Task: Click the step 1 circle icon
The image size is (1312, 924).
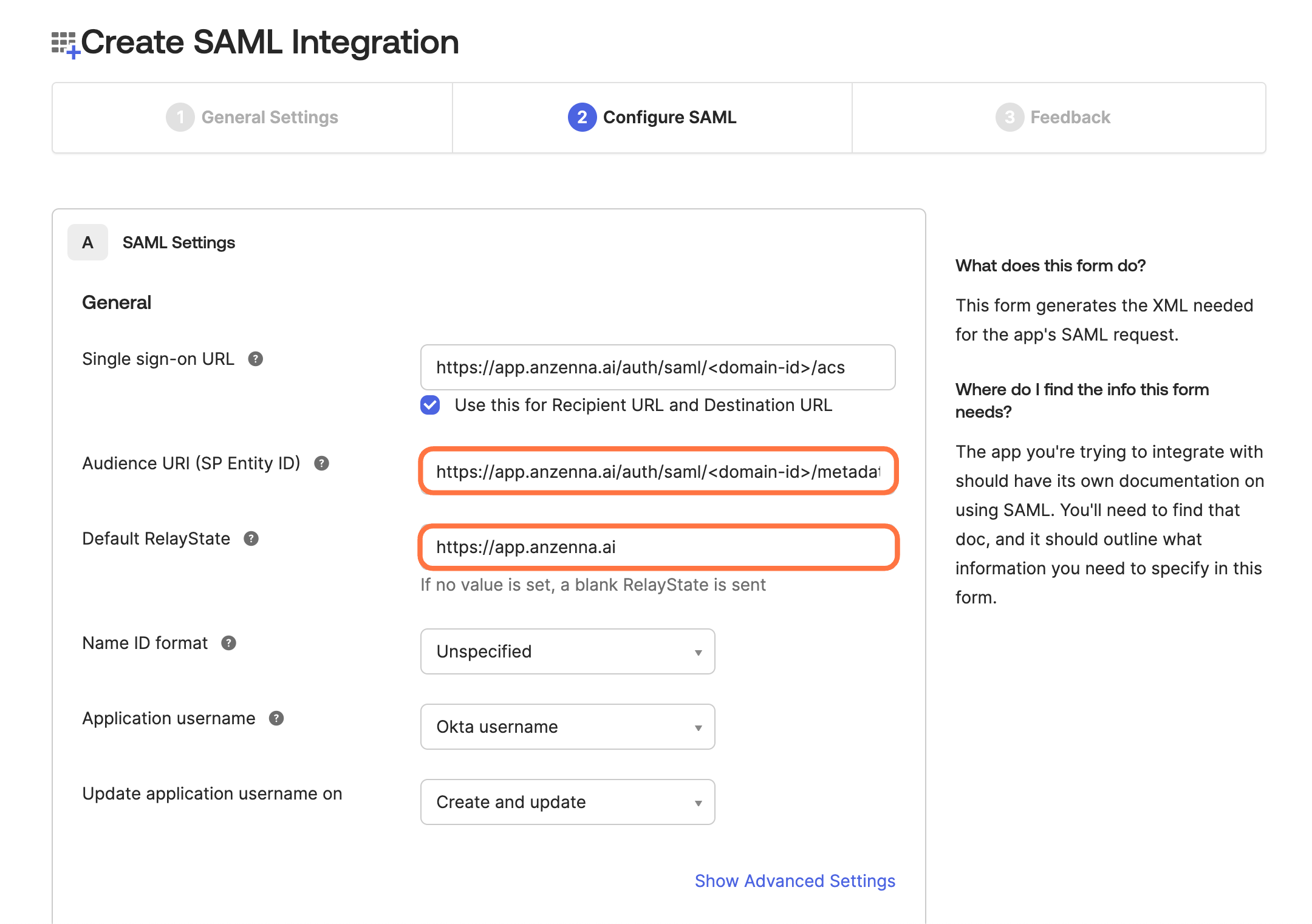Action: point(180,117)
